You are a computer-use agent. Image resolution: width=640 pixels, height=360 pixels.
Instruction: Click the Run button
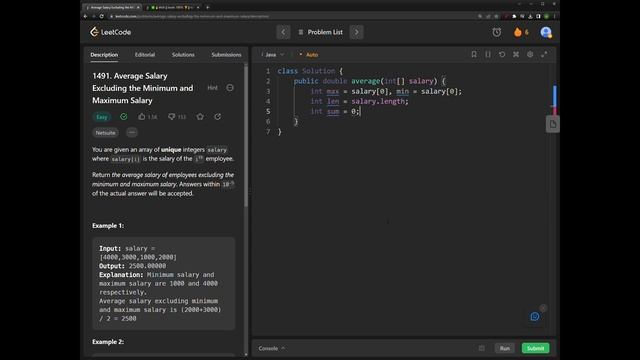tap(504, 348)
